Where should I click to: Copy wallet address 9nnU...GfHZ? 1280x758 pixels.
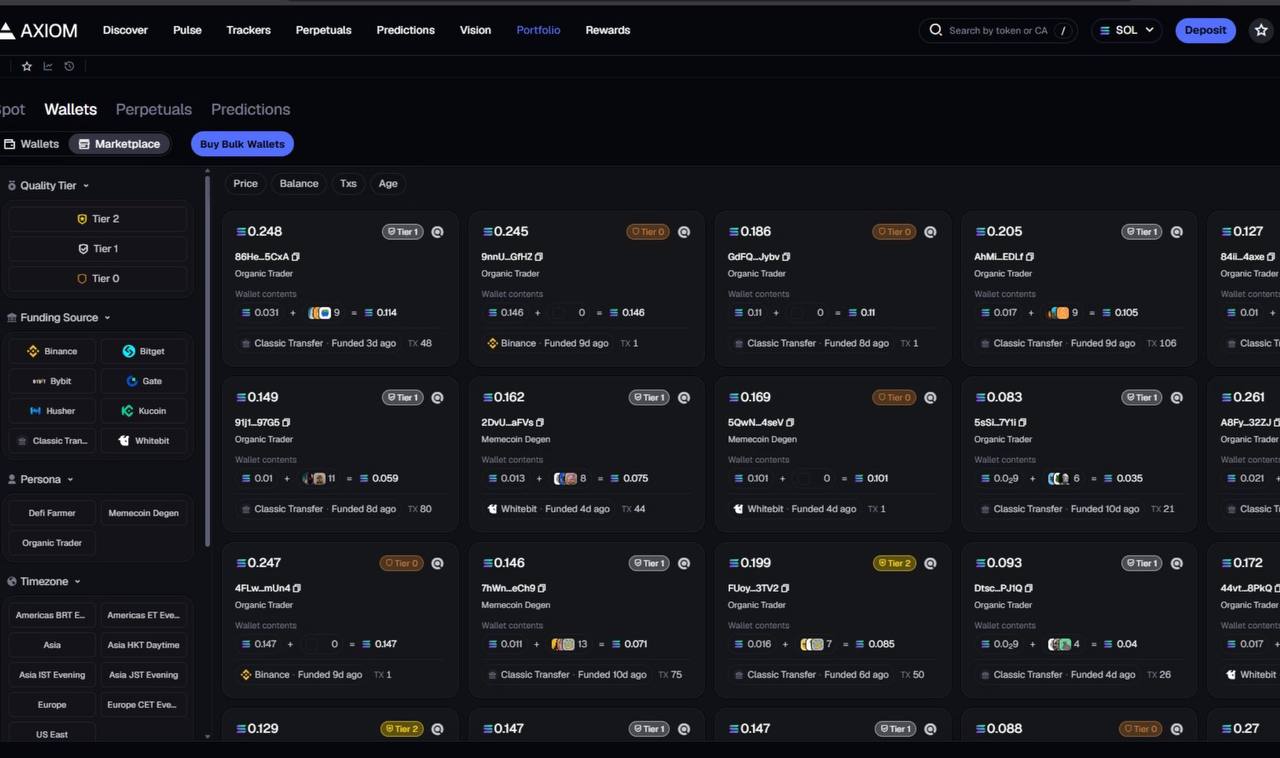tap(539, 257)
